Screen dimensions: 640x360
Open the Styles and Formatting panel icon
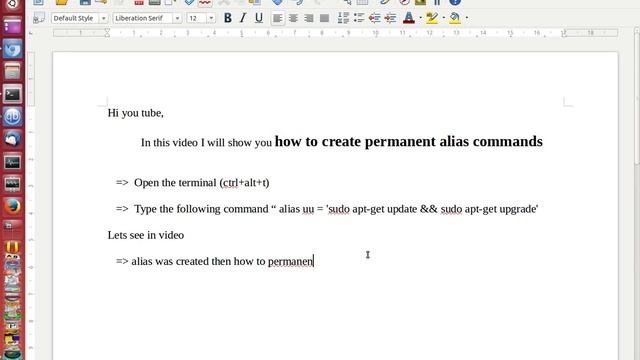[39, 18]
